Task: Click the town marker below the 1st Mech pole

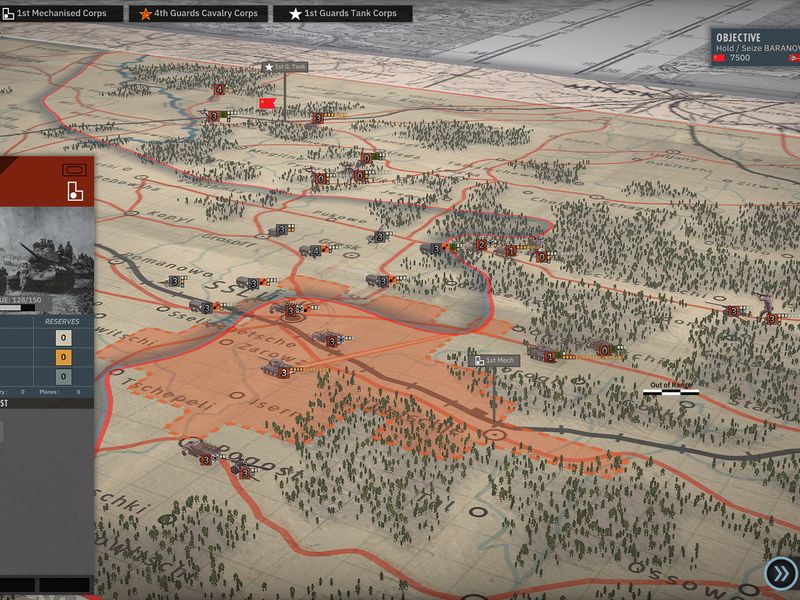Action: click(x=494, y=435)
